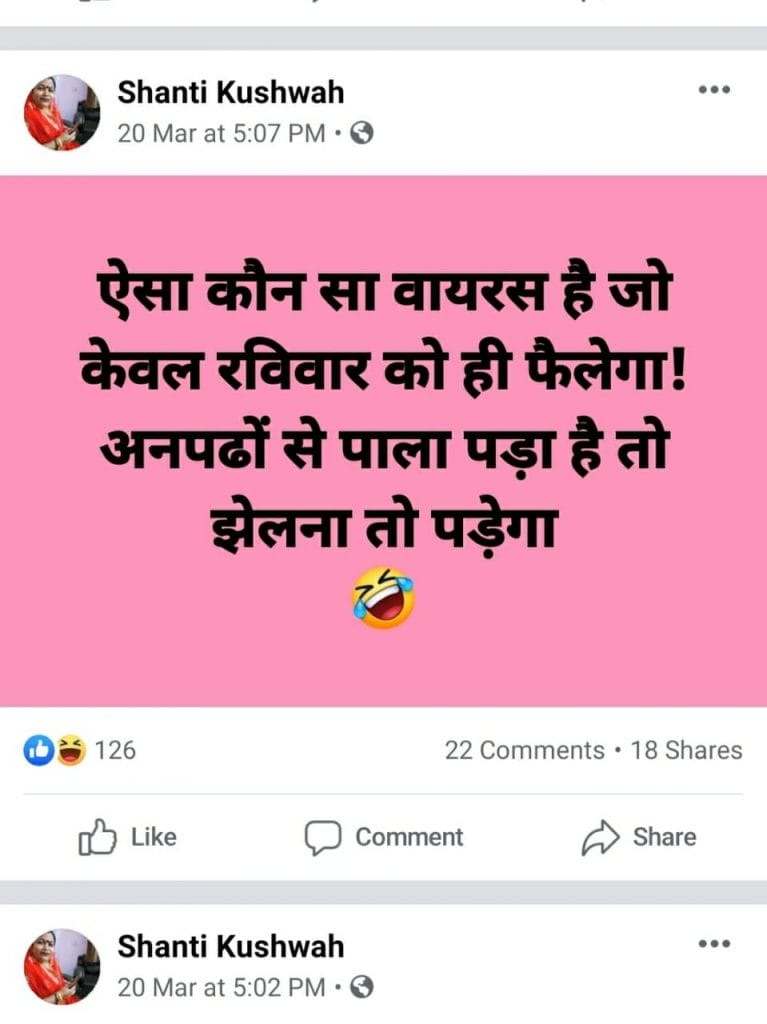Image resolution: width=767 pixels, height=1024 pixels.
Task: Open three-dot options menu on 5:02 PM post
Action: 714,944
